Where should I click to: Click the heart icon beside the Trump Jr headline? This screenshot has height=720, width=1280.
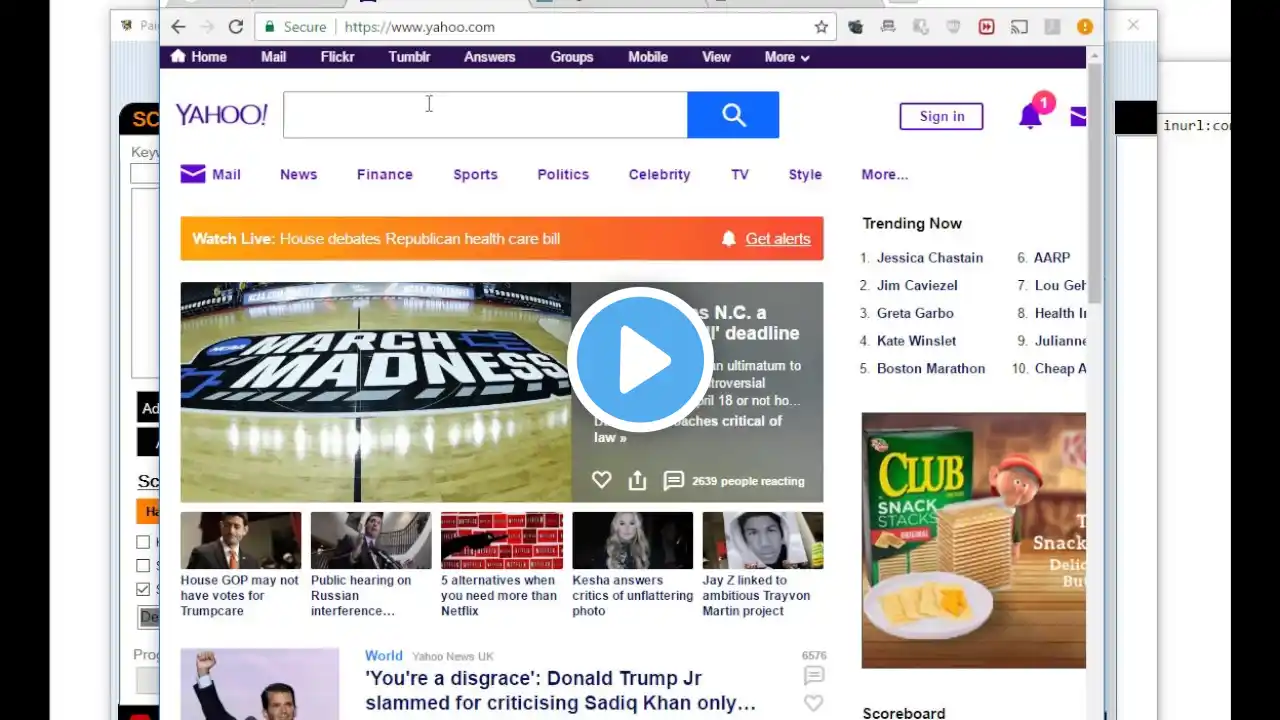tap(814, 703)
